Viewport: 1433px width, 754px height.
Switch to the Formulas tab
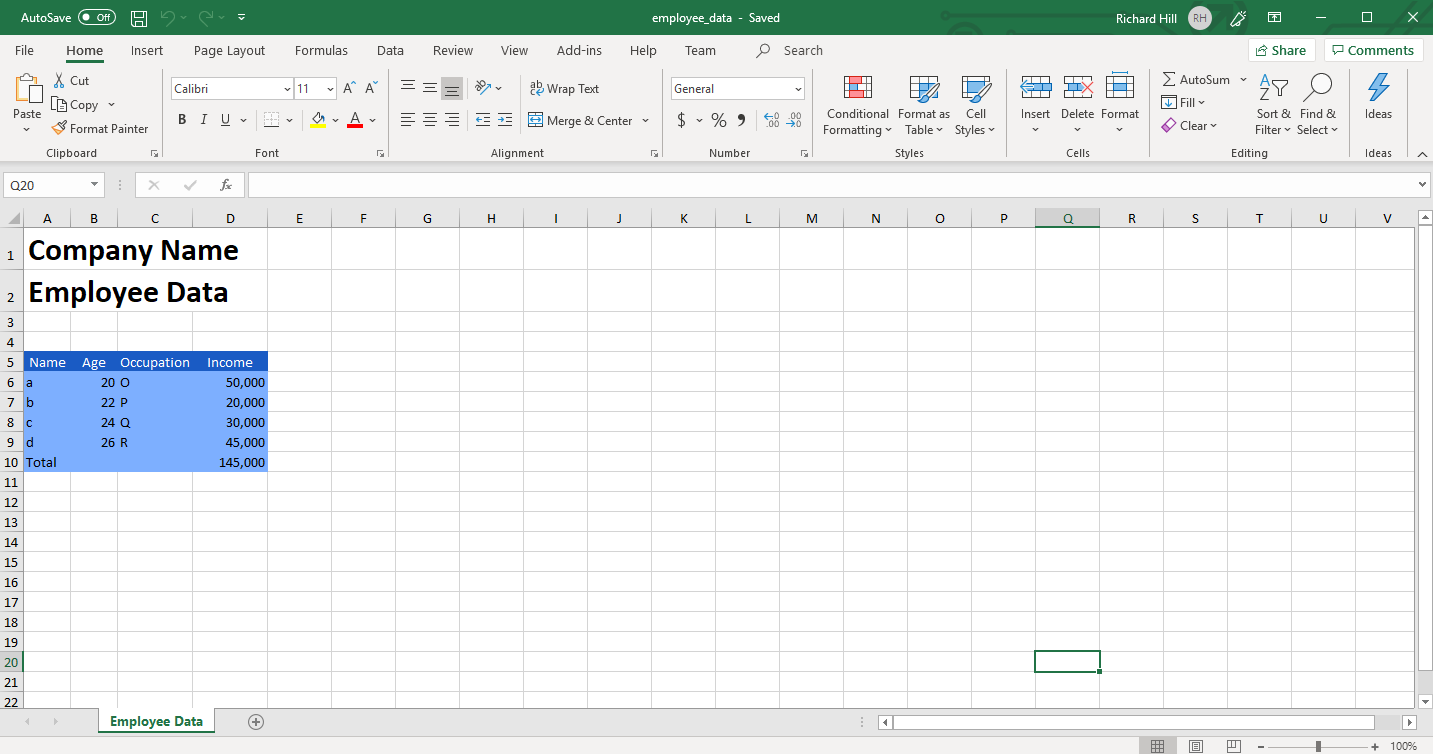coord(321,50)
